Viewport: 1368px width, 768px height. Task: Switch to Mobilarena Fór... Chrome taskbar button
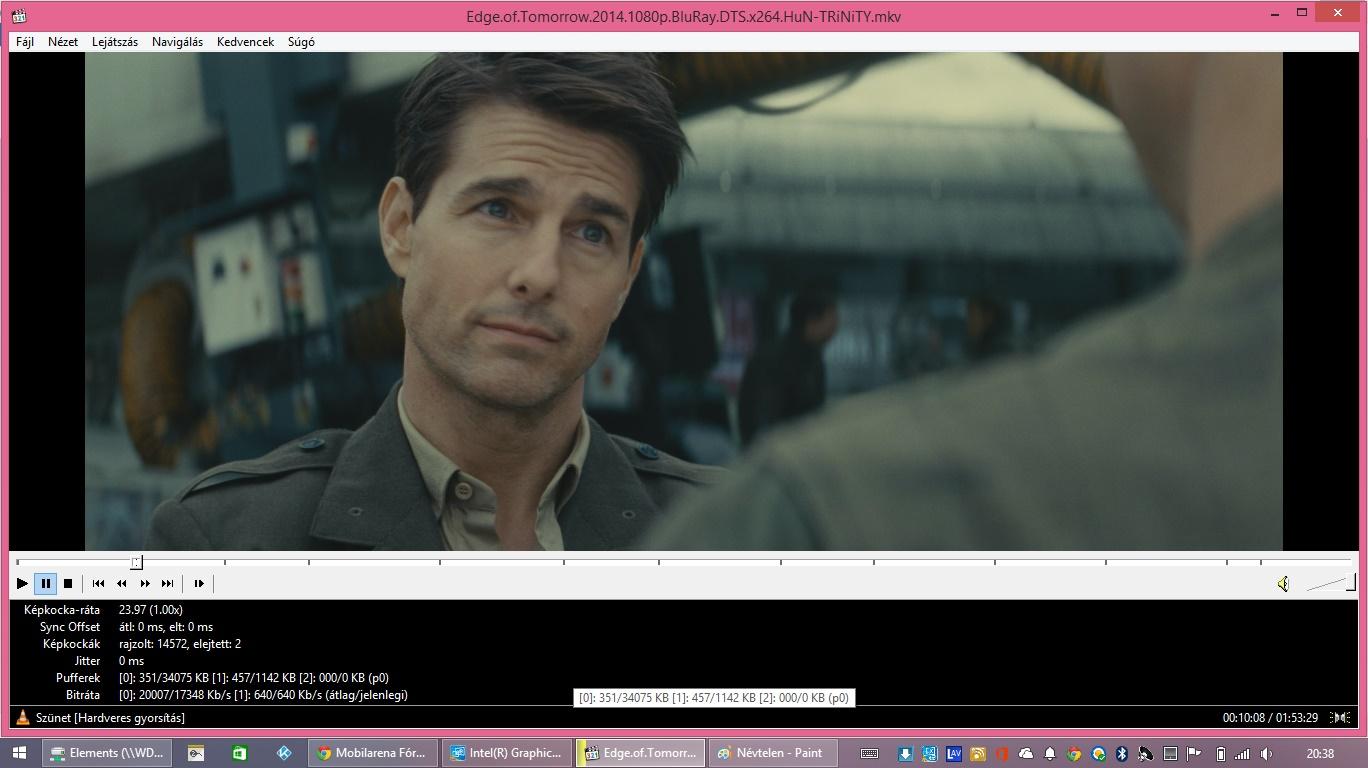[x=372, y=753]
